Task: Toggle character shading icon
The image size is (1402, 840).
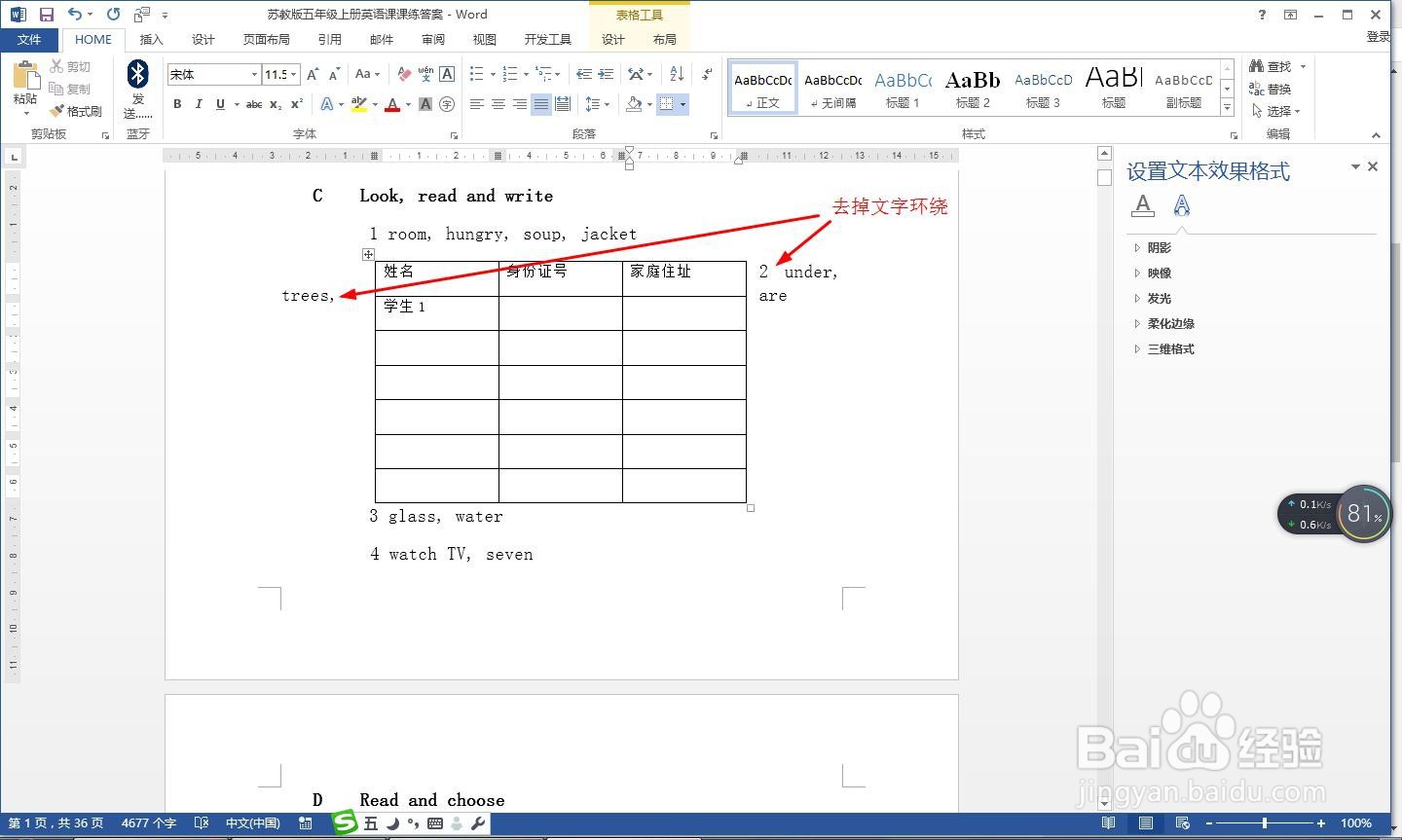Action: tap(425, 104)
